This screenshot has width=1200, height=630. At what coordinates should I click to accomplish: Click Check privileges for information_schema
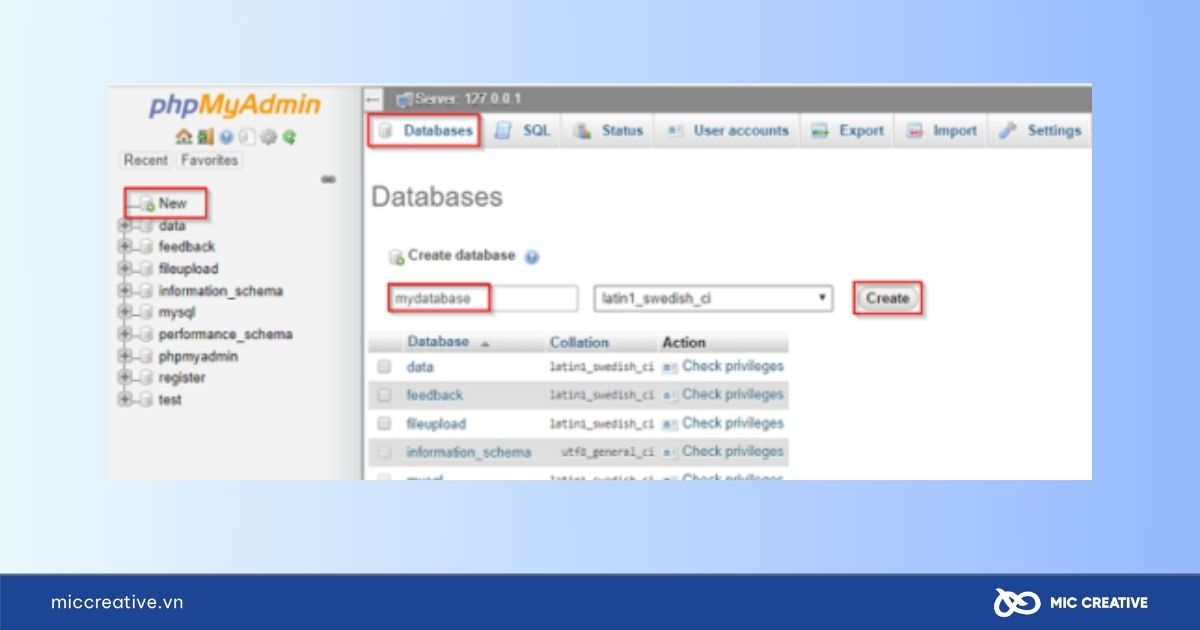tap(733, 452)
